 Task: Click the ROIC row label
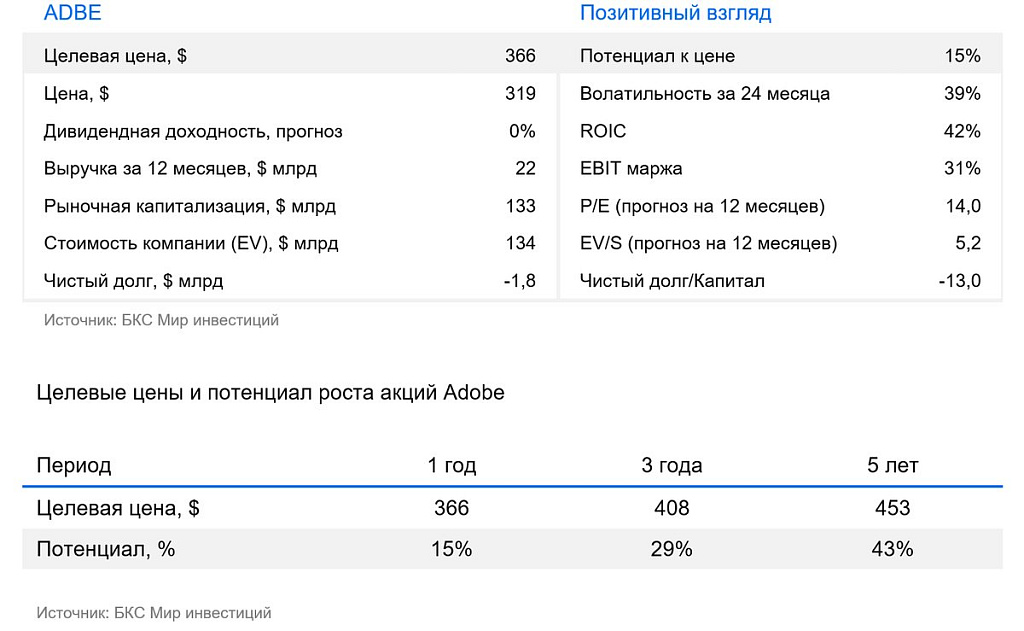point(603,131)
